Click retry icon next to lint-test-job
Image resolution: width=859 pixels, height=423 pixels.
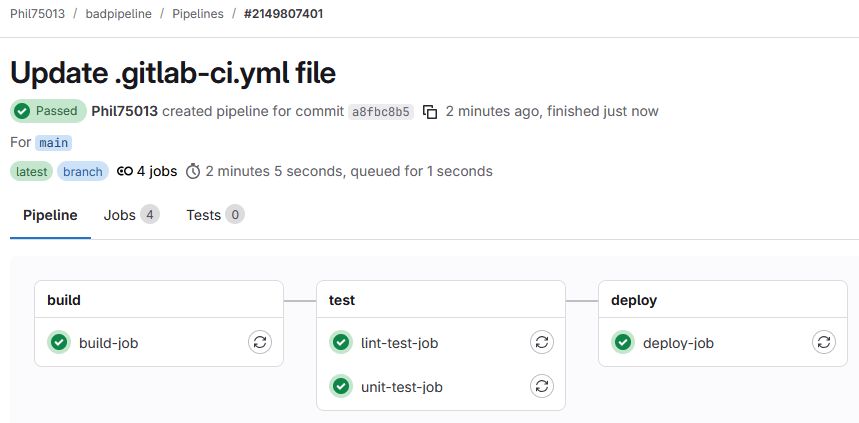pos(541,343)
